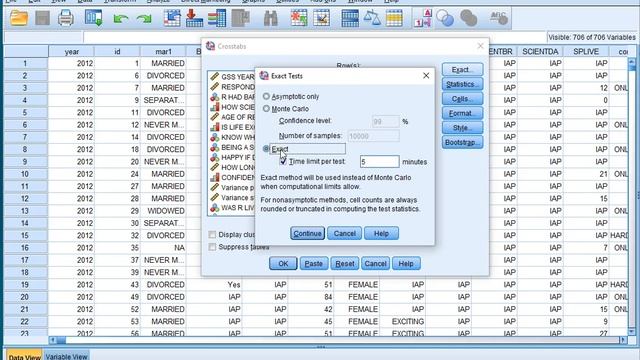Click Continue in Exact Tests dialog

pos(307,233)
